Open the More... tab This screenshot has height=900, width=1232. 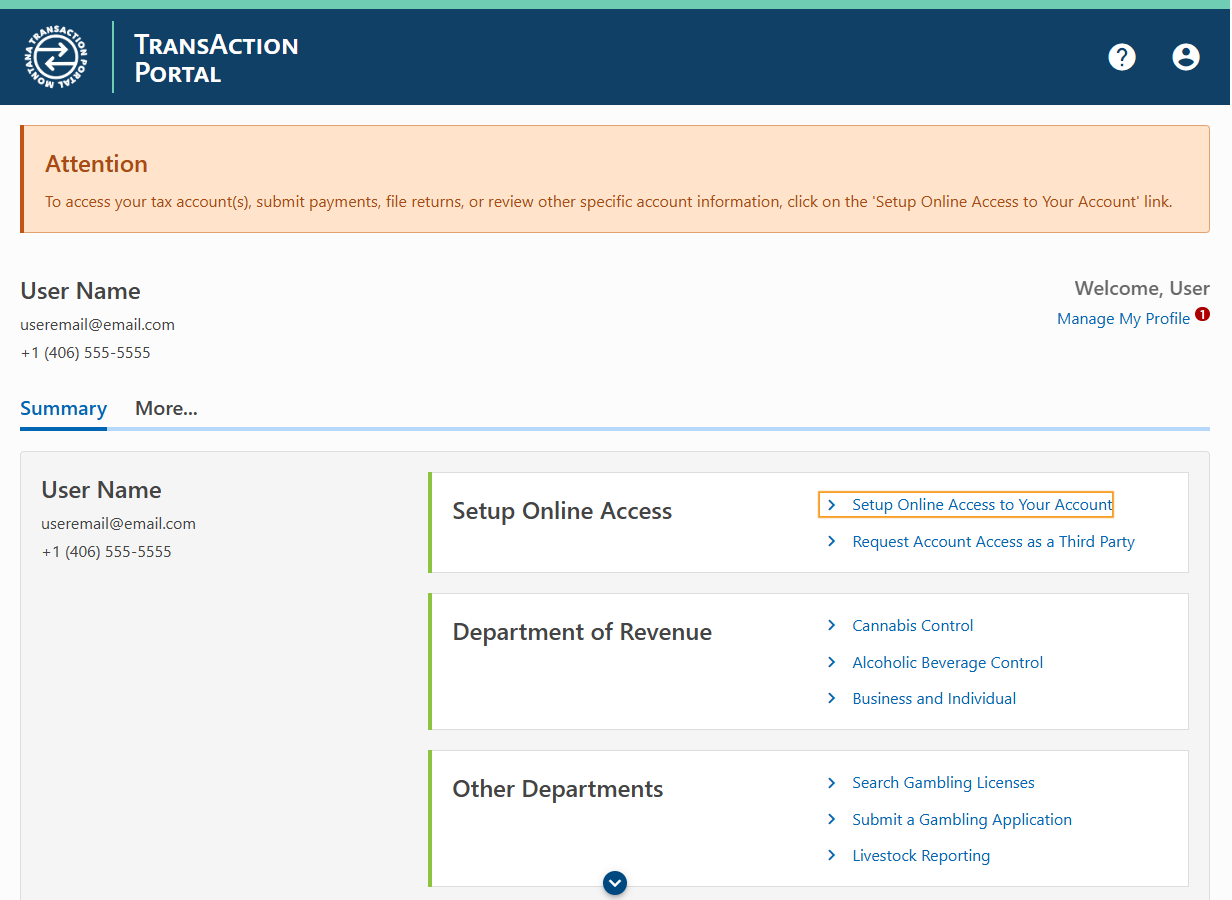166,408
